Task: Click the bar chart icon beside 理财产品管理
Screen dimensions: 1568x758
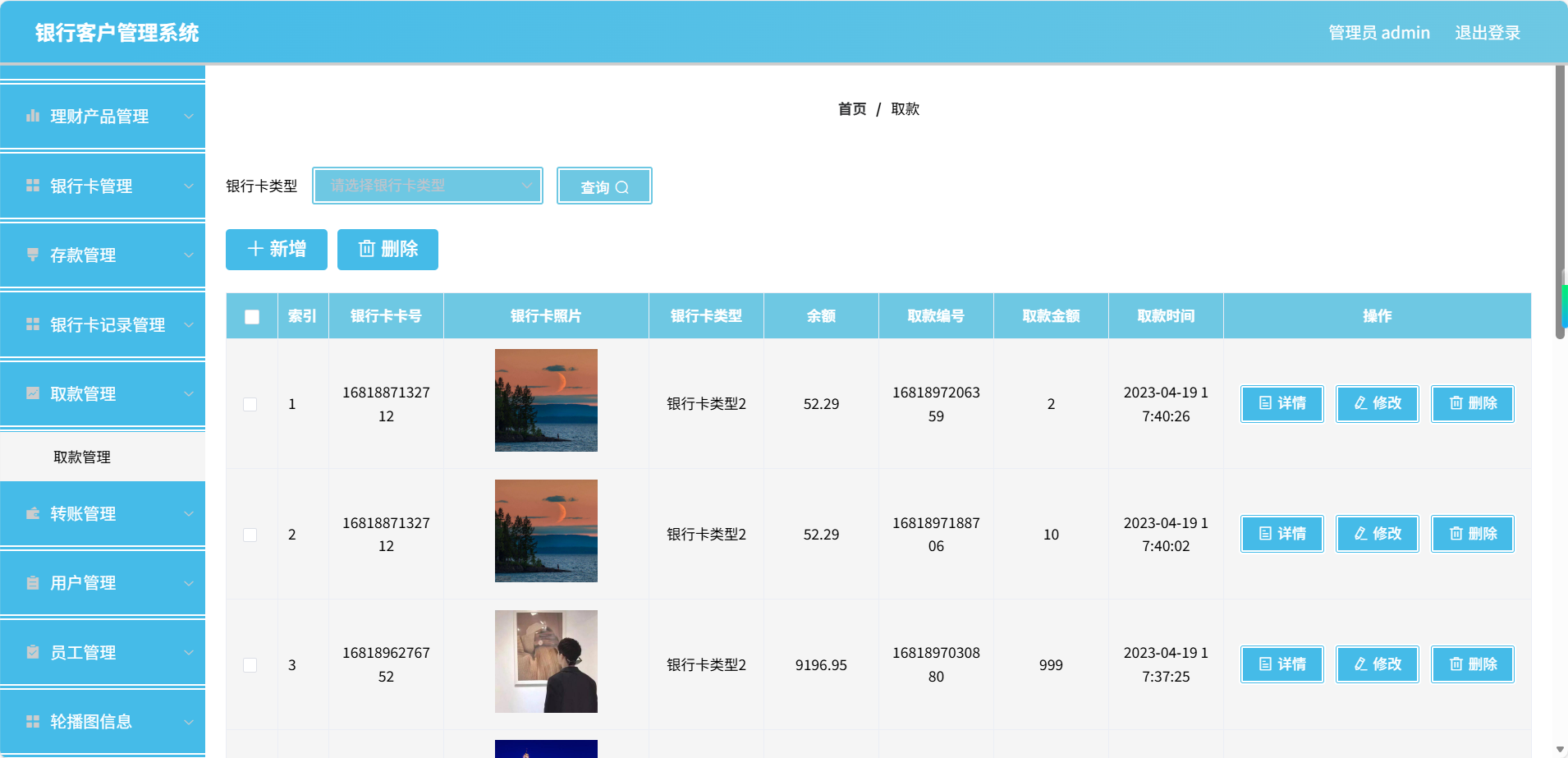Action: pos(33,116)
